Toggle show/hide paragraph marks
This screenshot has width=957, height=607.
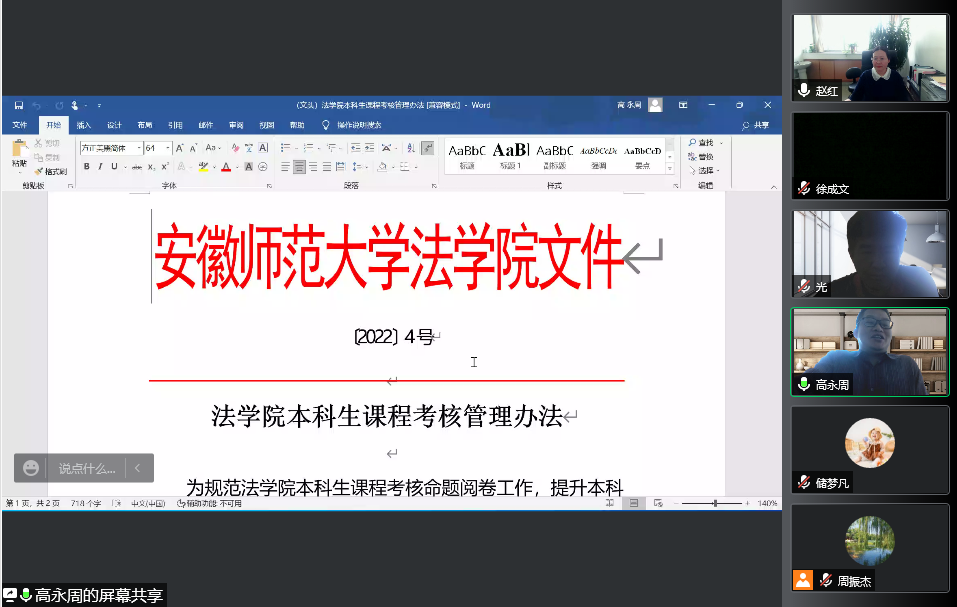(428, 148)
